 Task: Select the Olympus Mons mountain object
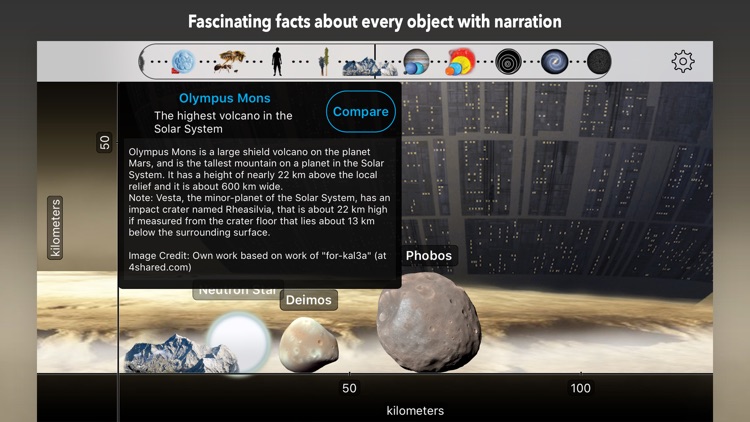tap(181, 354)
